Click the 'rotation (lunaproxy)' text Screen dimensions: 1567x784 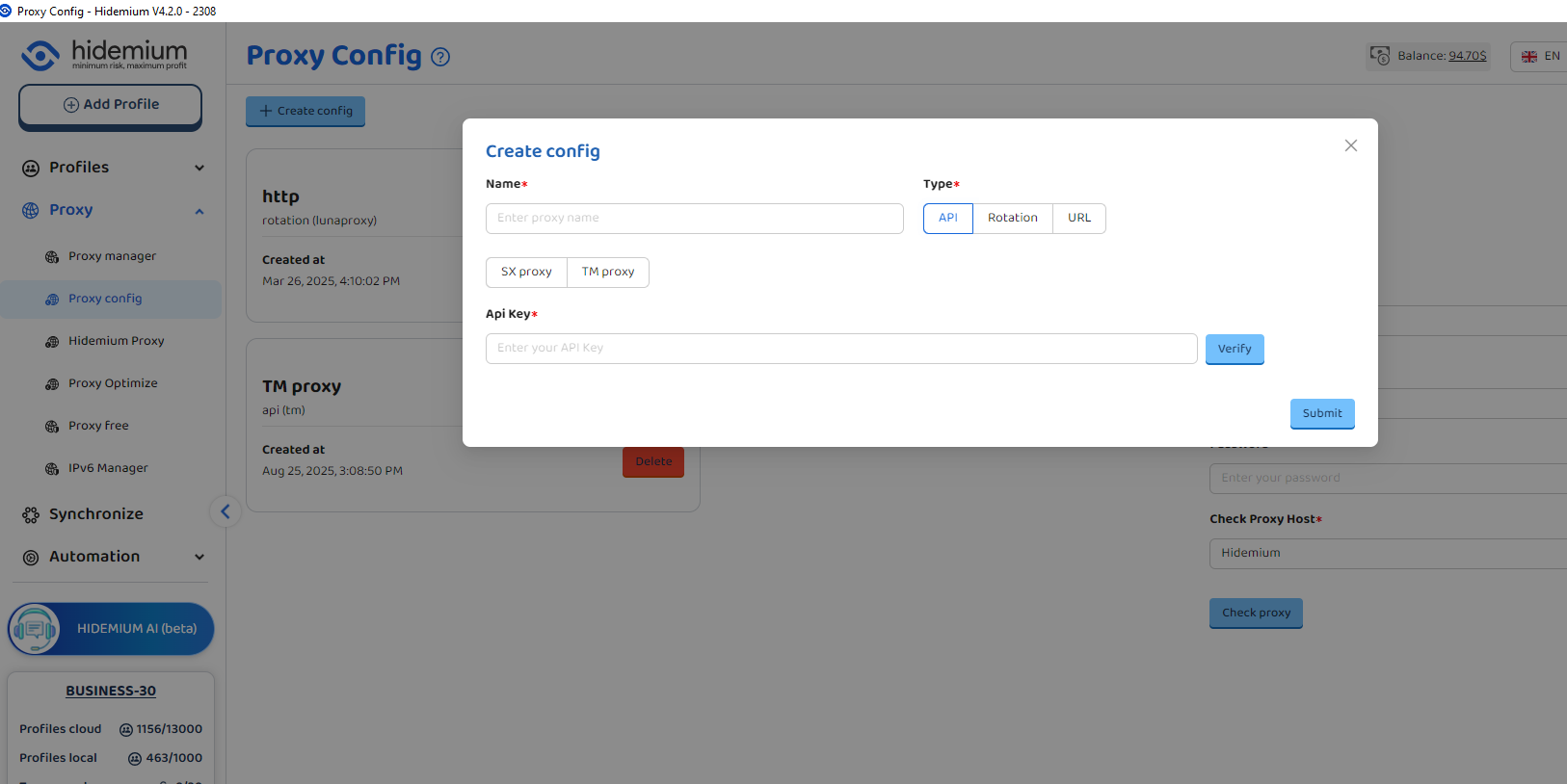(x=319, y=221)
